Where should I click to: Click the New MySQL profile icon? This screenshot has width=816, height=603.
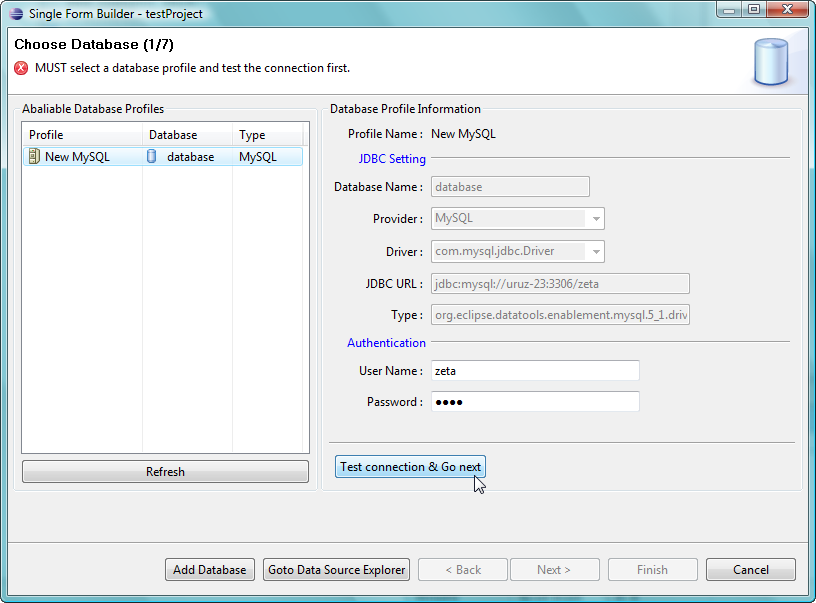[x=33, y=156]
